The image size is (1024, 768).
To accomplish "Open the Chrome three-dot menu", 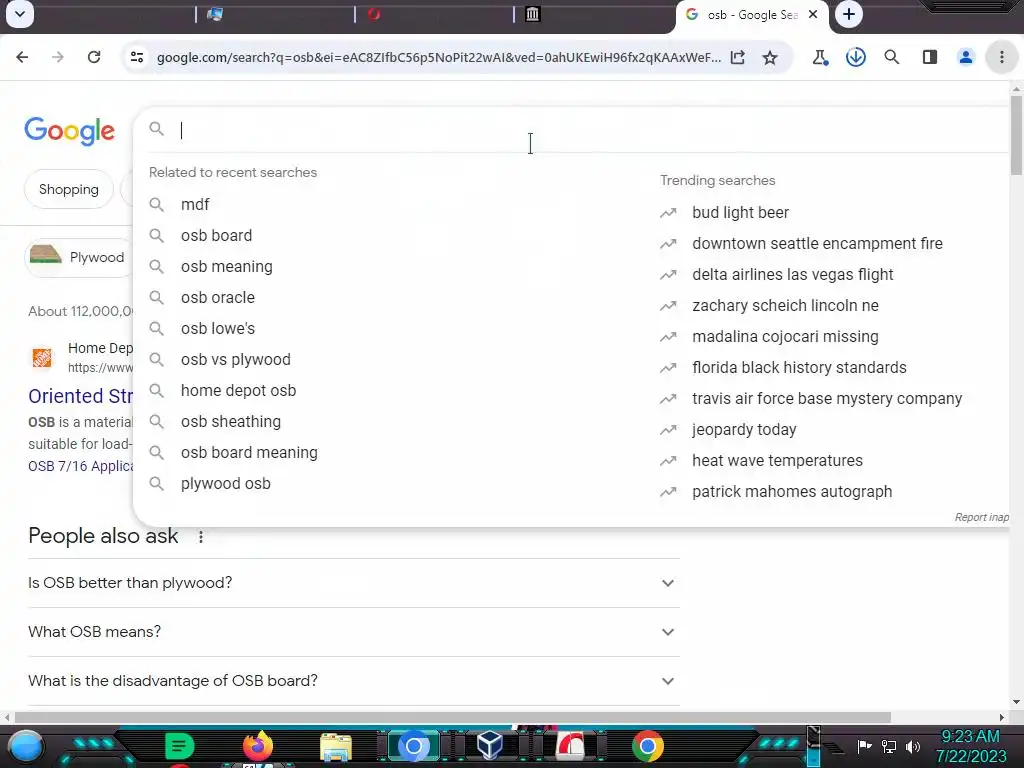I will [1002, 57].
